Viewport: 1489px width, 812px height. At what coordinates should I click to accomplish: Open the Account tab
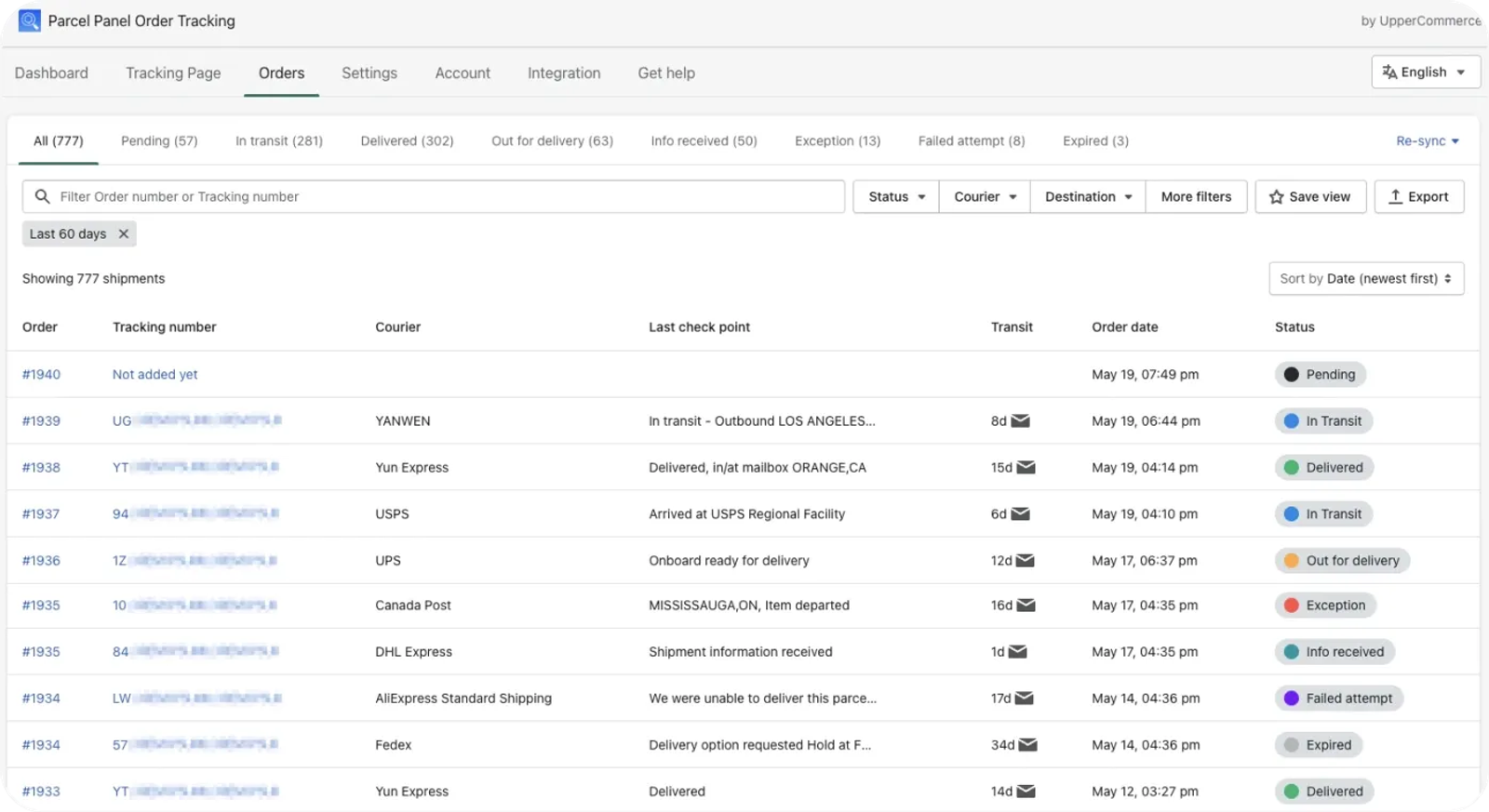pos(463,73)
